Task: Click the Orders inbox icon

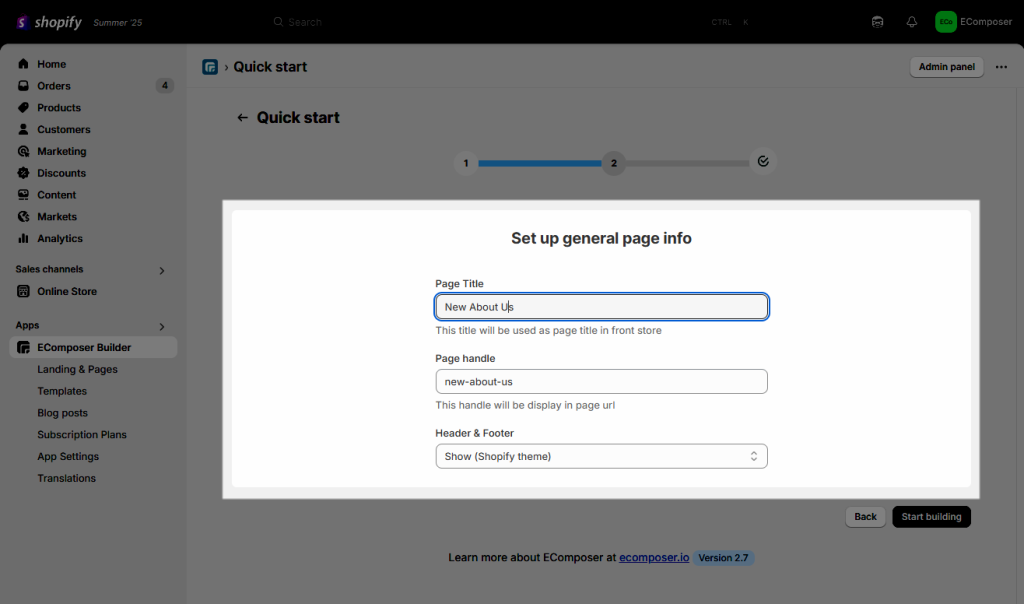Action: [x=24, y=86]
